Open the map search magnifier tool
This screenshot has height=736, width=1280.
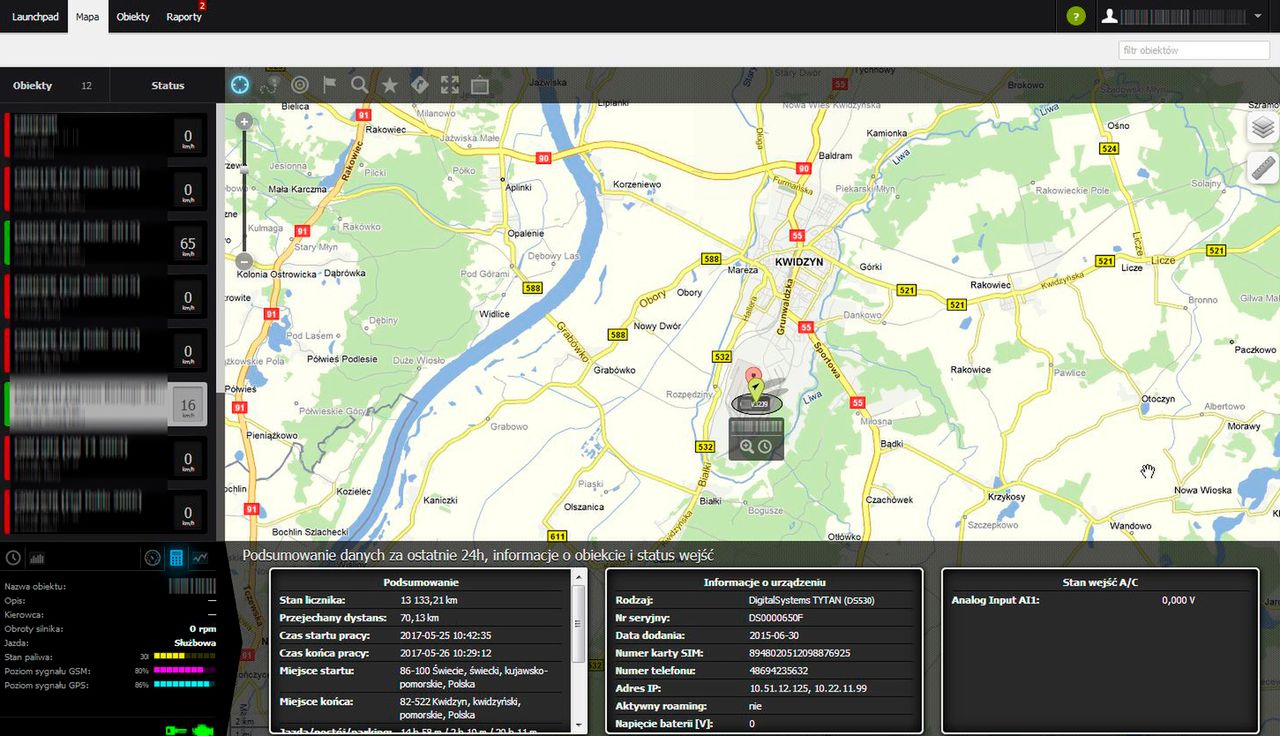click(x=360, y=85)
